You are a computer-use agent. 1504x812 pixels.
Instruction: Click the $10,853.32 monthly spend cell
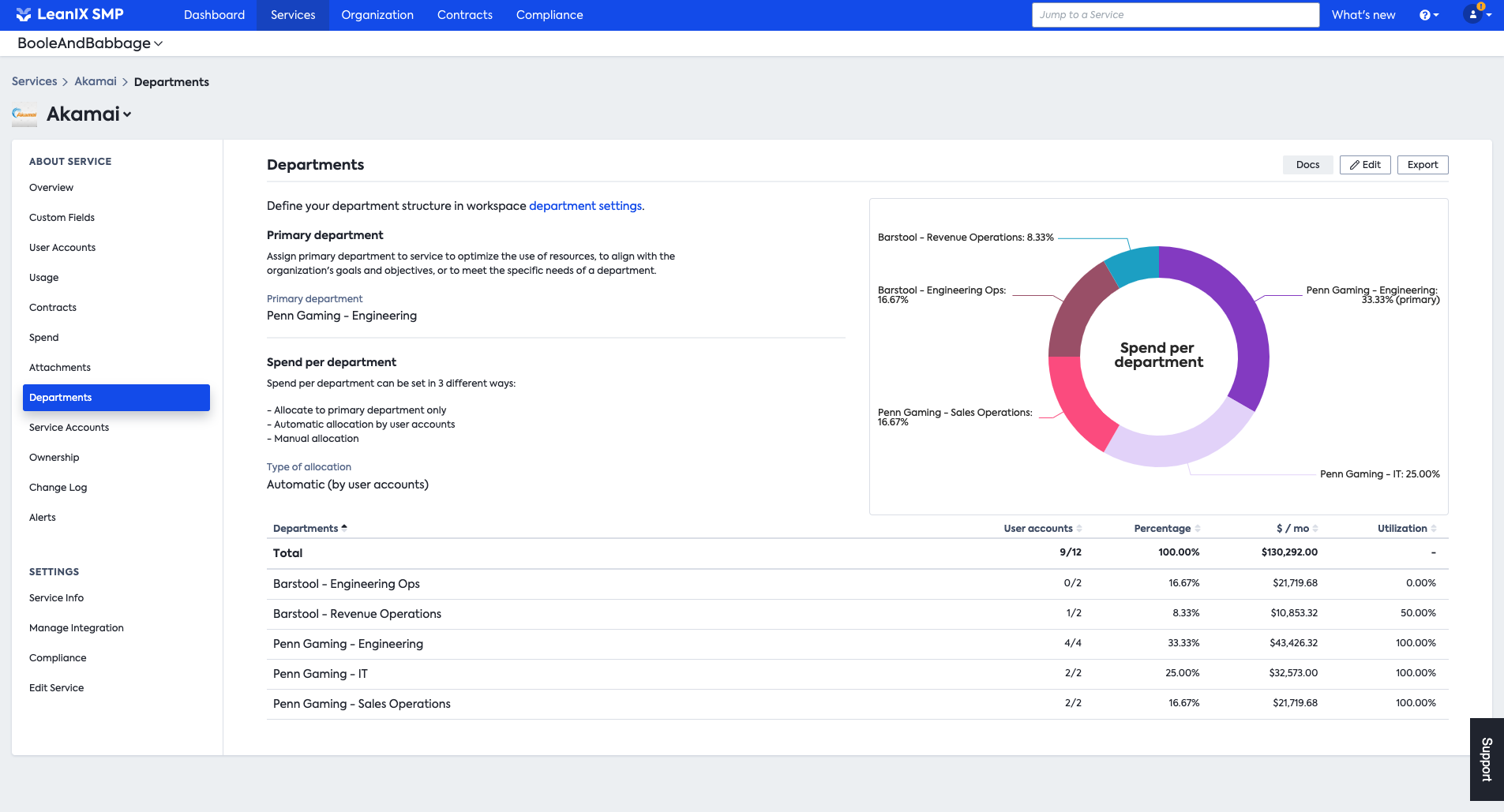pos(1294,613)
